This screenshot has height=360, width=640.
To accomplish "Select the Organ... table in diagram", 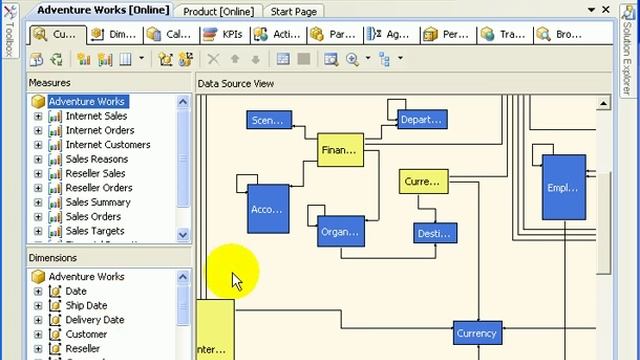I will point(341,231).
